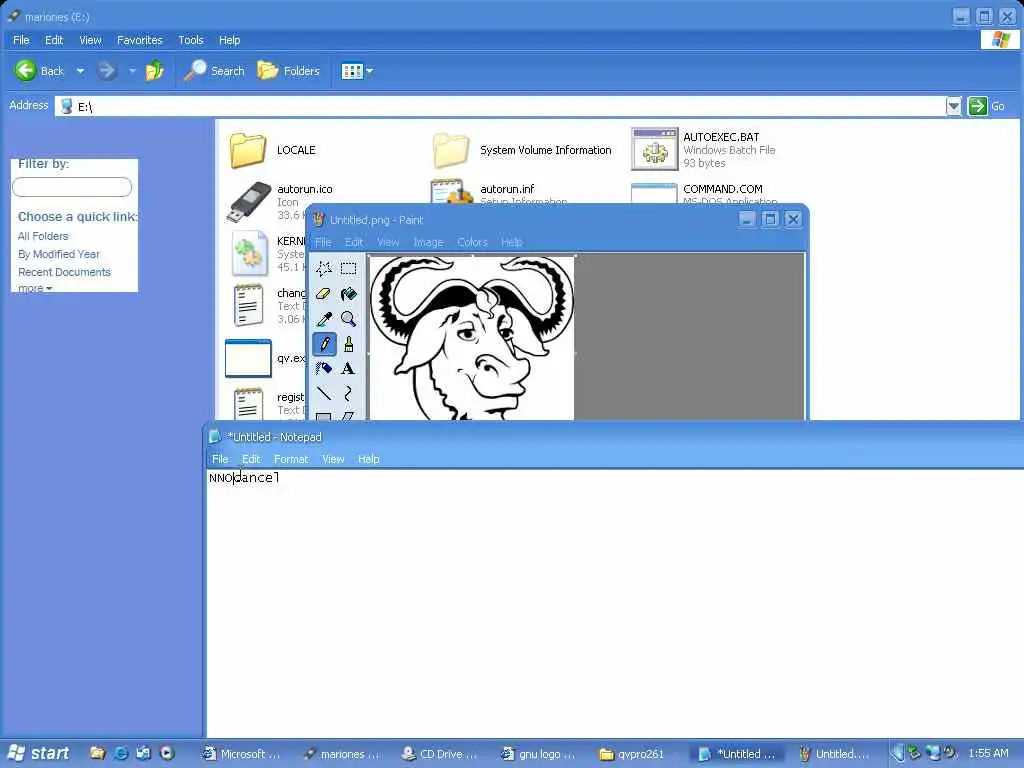Open the Recent Documents quick link
This screenshot has width=1024, height=768.
click(x=64, y=272)
